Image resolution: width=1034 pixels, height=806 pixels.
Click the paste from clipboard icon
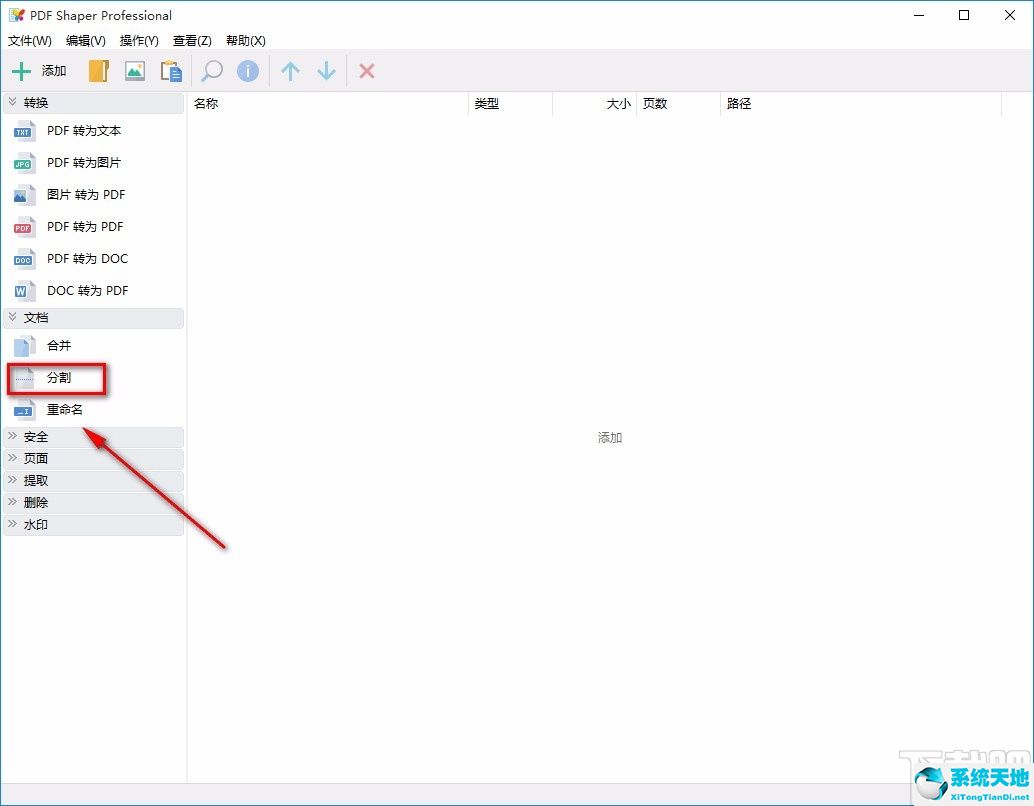tap(171, 71)
